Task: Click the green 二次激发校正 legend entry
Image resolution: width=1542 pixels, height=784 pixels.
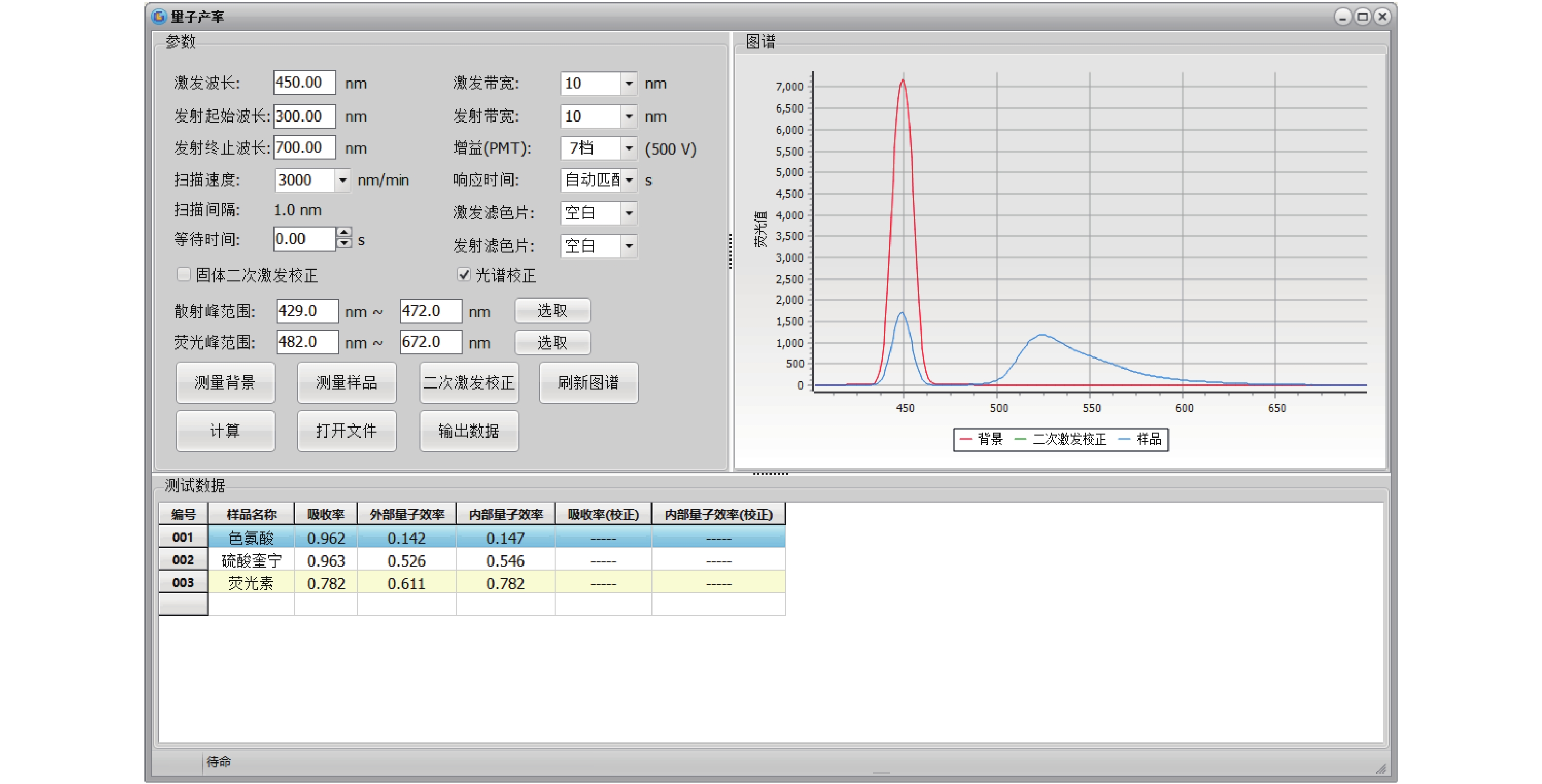Action: (x=1061, y=439)
